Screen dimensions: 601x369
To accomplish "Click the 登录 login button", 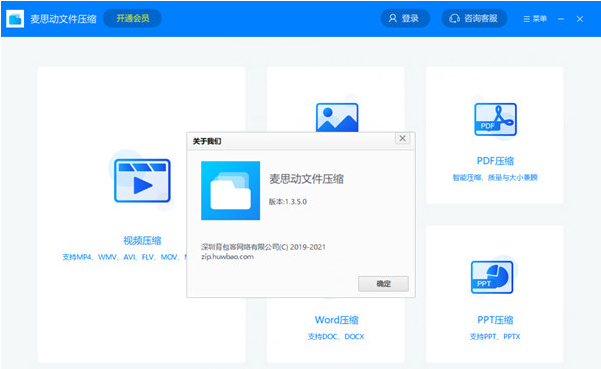I will [405, 18].
